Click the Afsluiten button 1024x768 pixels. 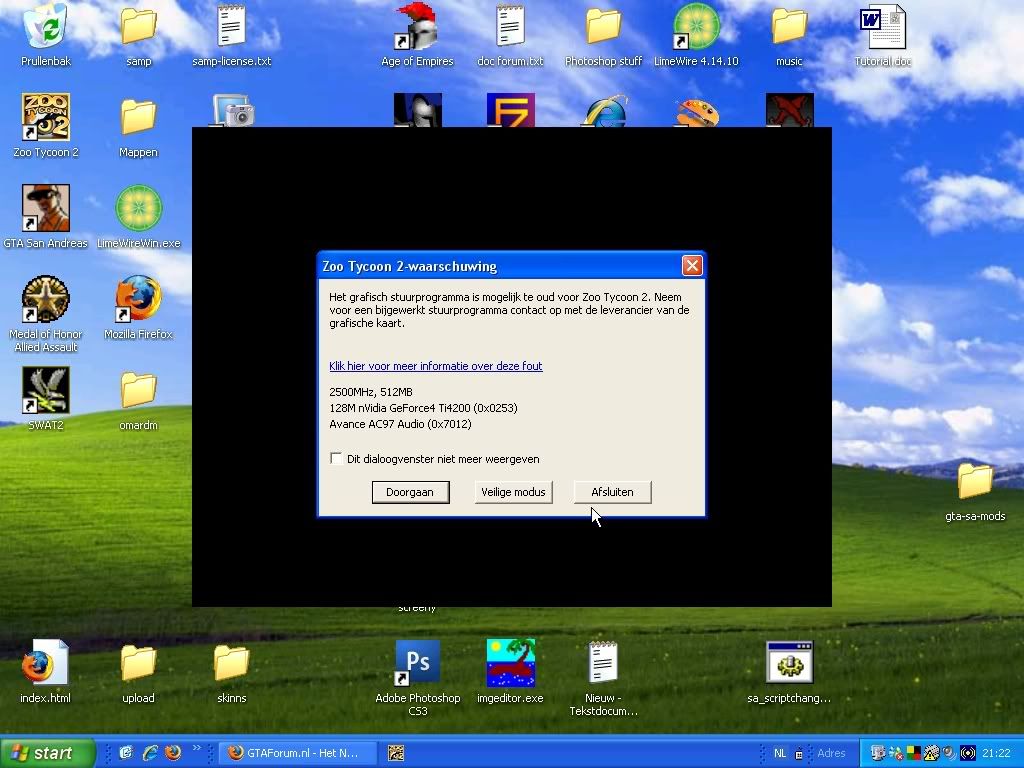point(613,492)
